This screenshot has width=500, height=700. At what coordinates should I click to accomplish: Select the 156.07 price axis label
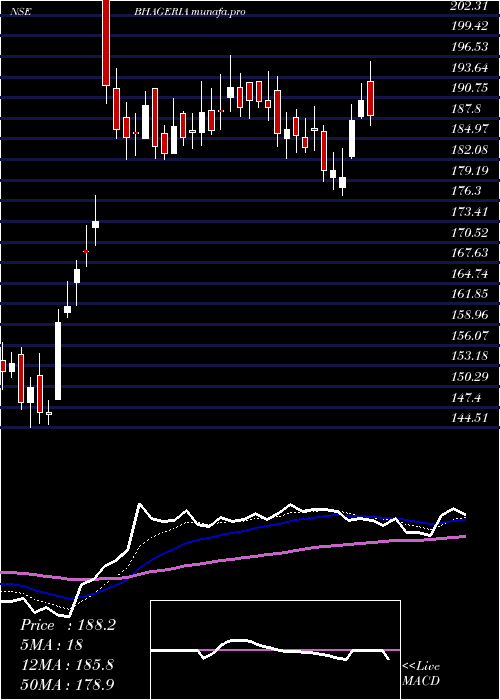tap(471, 336)
